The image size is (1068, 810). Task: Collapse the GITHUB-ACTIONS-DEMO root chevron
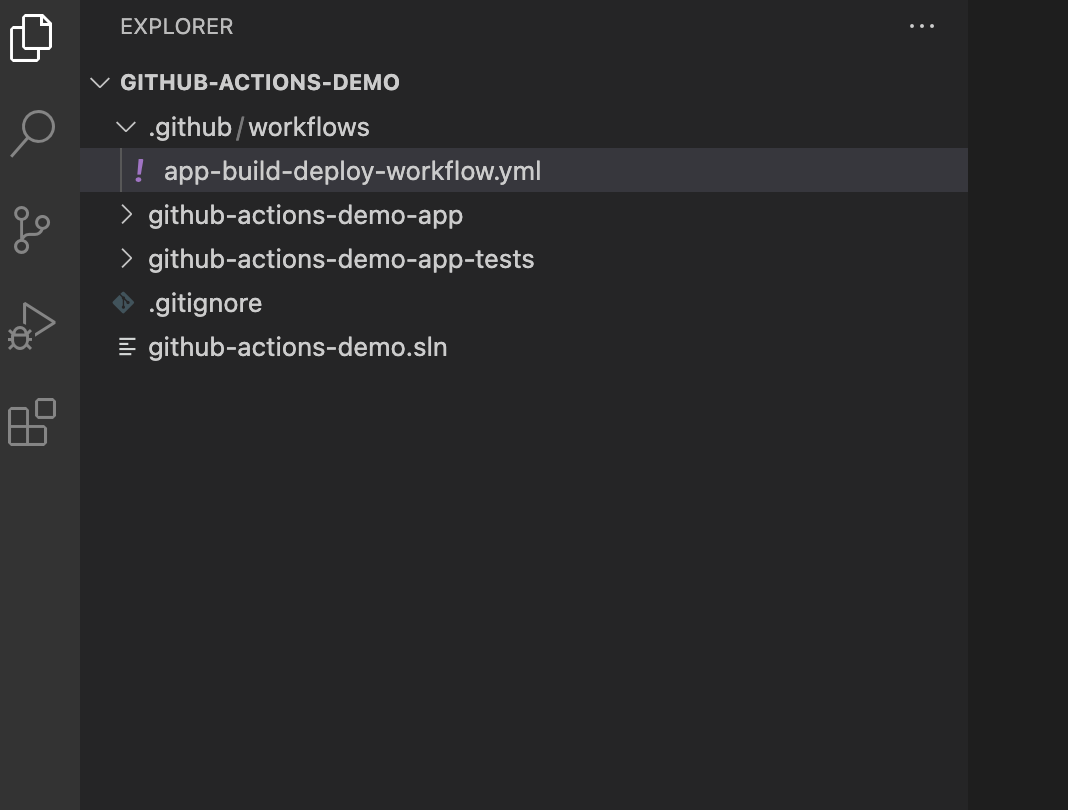(99, 83)
